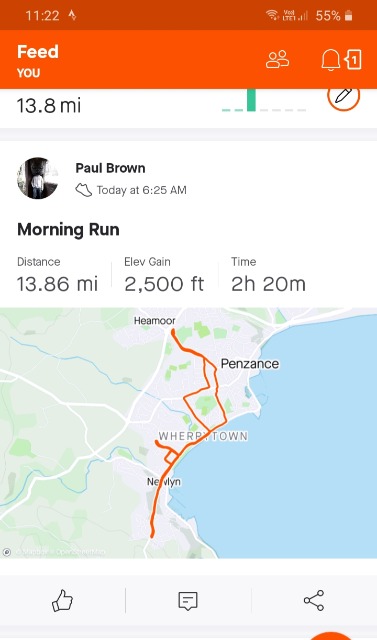Image resolution: width=377 pixels, height=640 pixels.
Task: Open the challenges badge icon in header
Action: tap(353, 60)
